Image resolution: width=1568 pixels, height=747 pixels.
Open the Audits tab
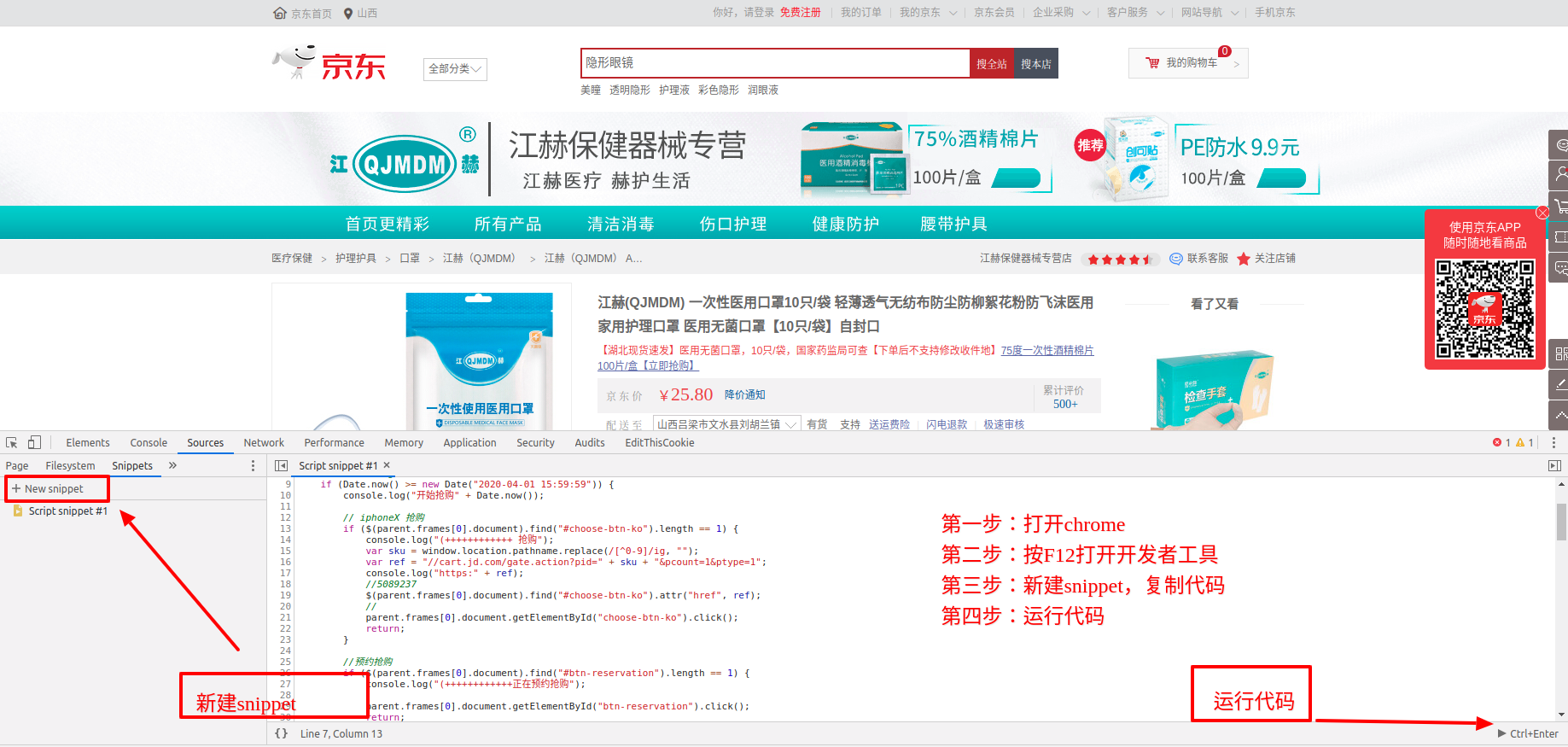pyautogui.click(x=590, y=442)
